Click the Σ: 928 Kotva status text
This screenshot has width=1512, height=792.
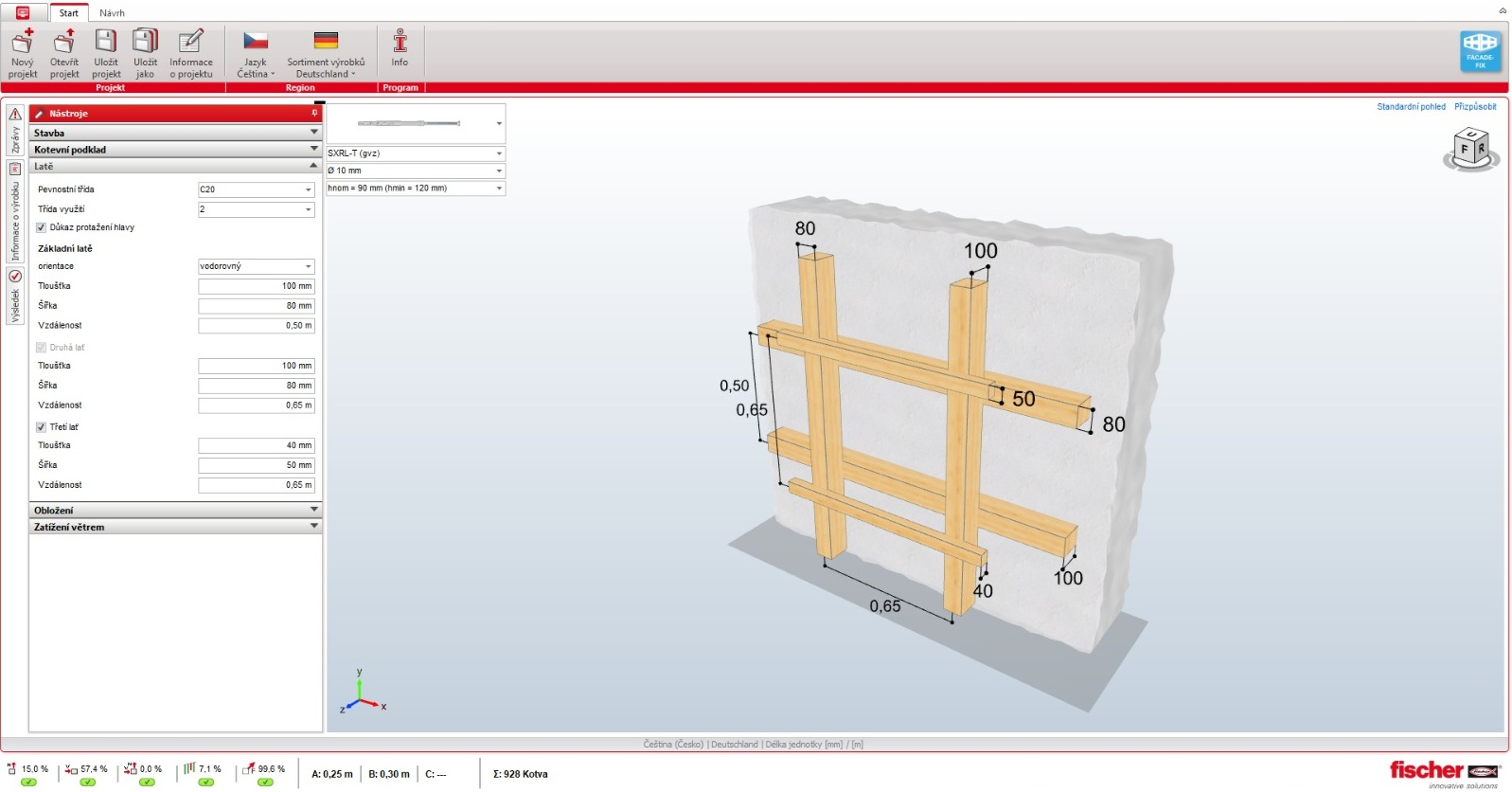click(x=521, y=774)
